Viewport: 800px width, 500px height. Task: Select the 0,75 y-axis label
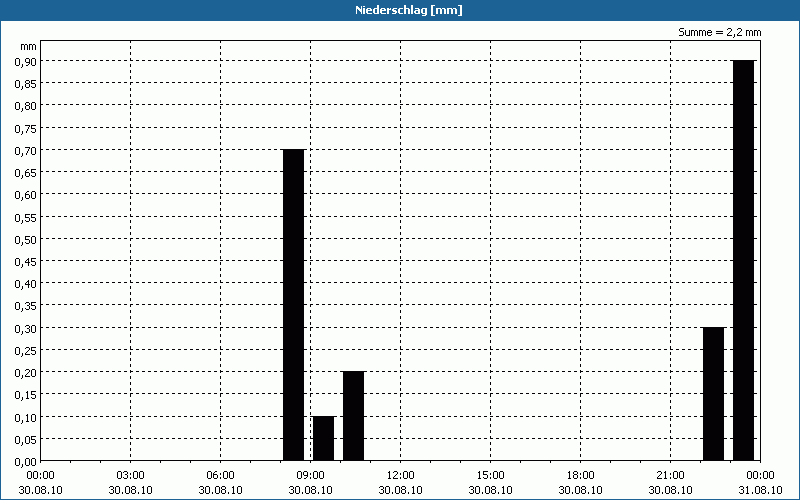click(x=26, y=128)
